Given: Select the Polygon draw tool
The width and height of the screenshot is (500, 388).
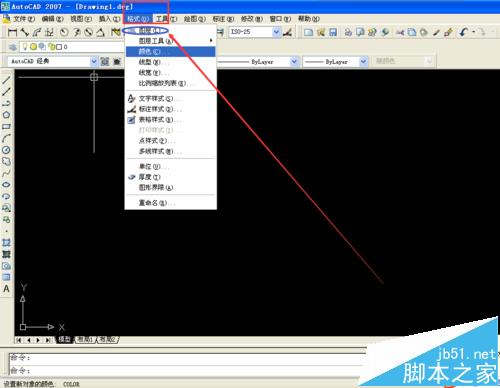Looking at the screenshot, I should tap(6, 115).
